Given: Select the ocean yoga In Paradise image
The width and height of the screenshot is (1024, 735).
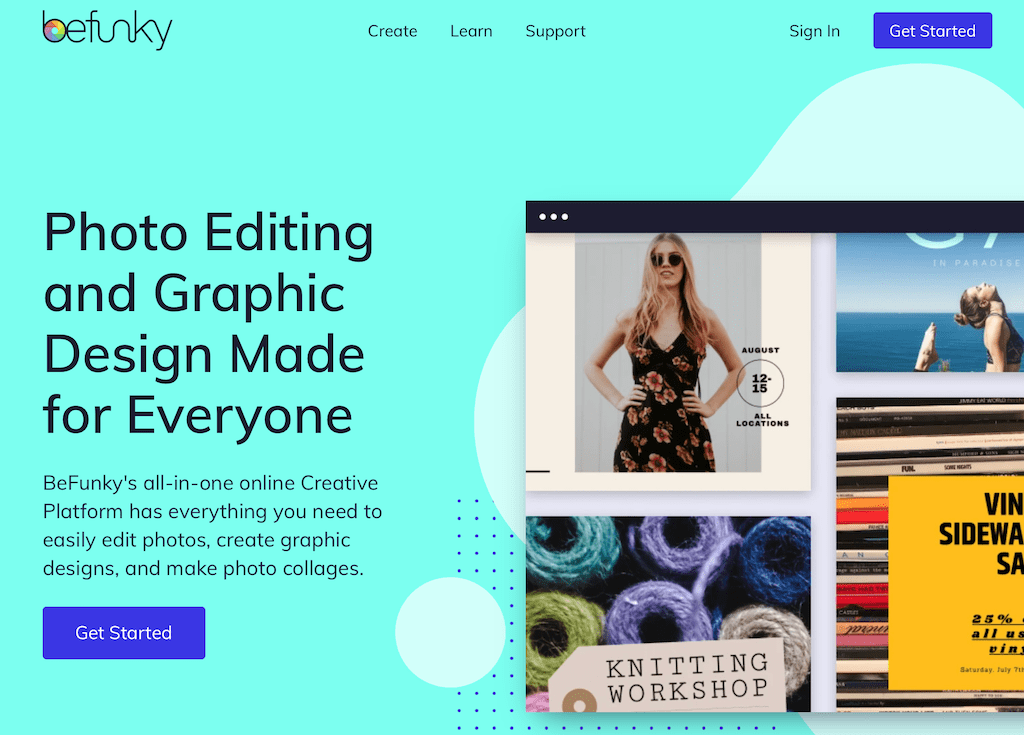Looking at the screenshot, I should tap(930, 302).
